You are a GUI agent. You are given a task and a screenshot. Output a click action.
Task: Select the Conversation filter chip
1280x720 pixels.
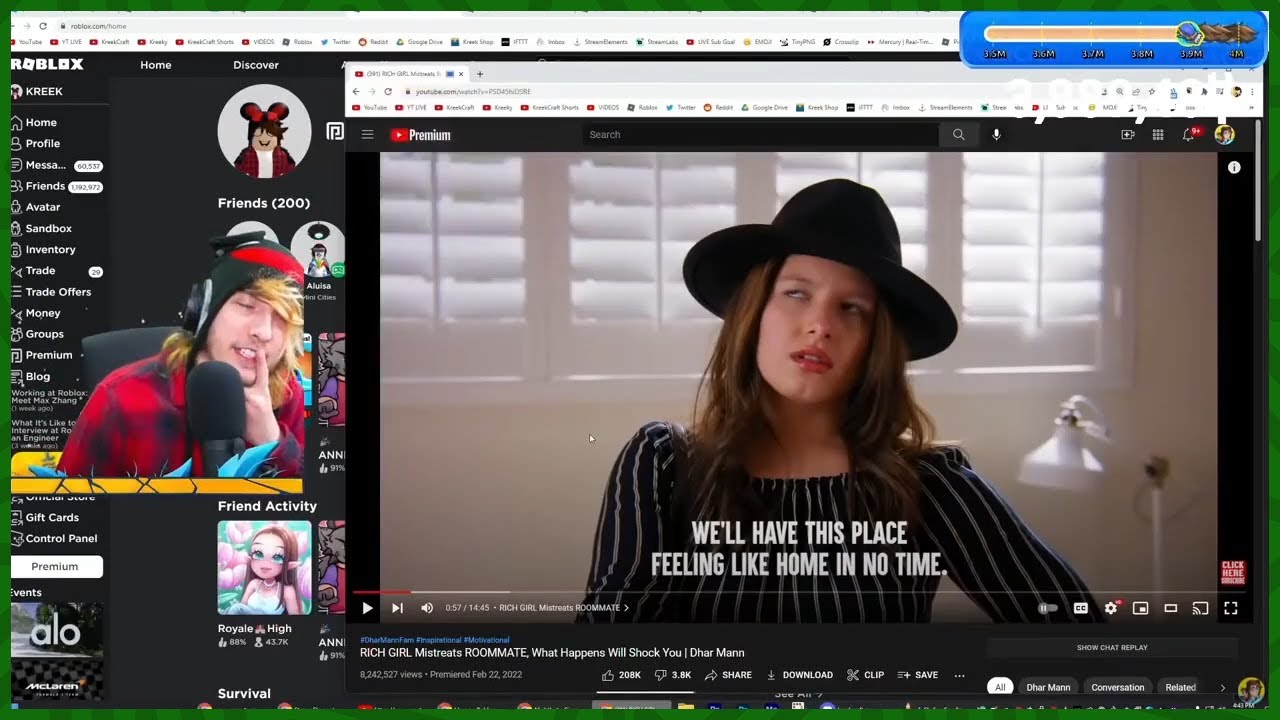pos(1118,687)
